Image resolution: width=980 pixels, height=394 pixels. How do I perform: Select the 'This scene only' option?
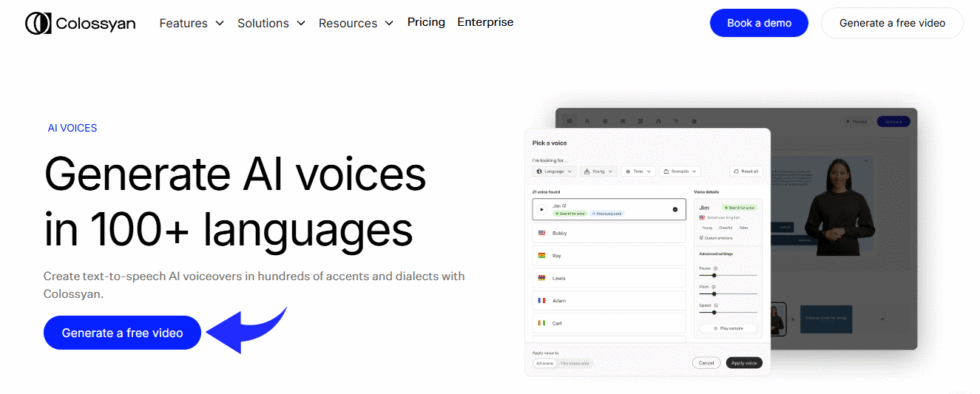574,363
